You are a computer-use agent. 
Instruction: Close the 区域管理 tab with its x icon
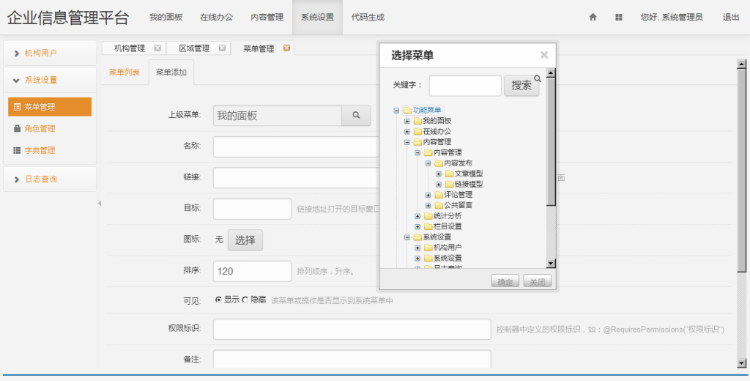click(x=222, y=48)
